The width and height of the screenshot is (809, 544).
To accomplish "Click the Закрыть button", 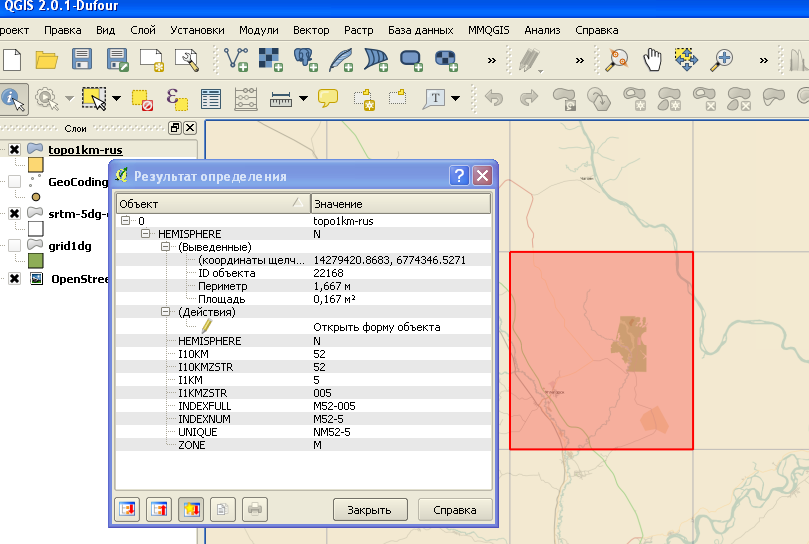I will (x=370, y=509).
